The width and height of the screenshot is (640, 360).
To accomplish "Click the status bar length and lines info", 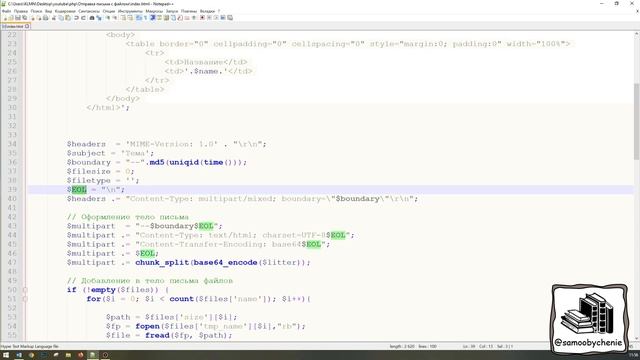I will pyautogui.click(x=413, y=347).
